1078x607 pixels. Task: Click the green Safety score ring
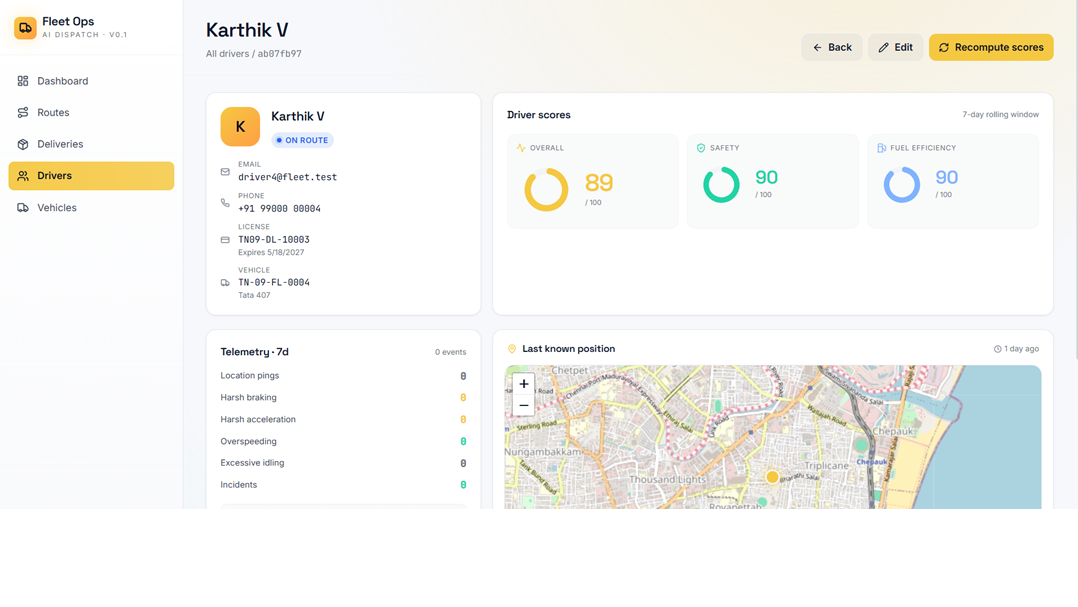[x=721, y=185]
